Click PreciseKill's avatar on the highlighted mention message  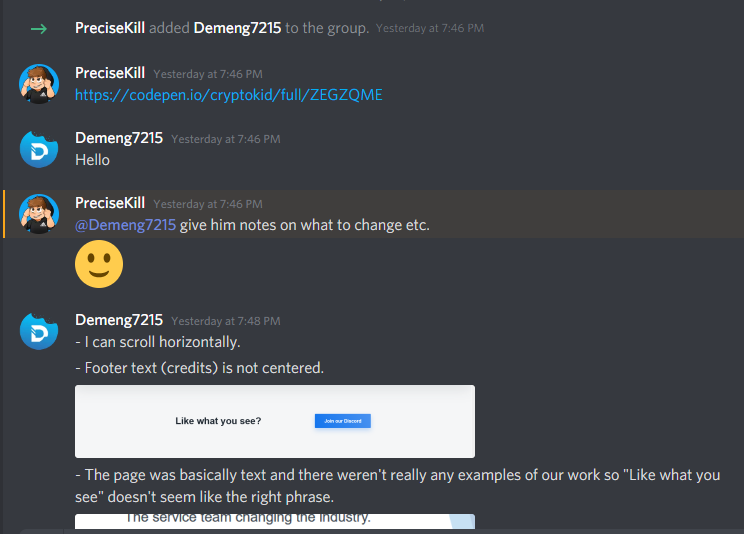pyautogui.click(x=39, y=214)
